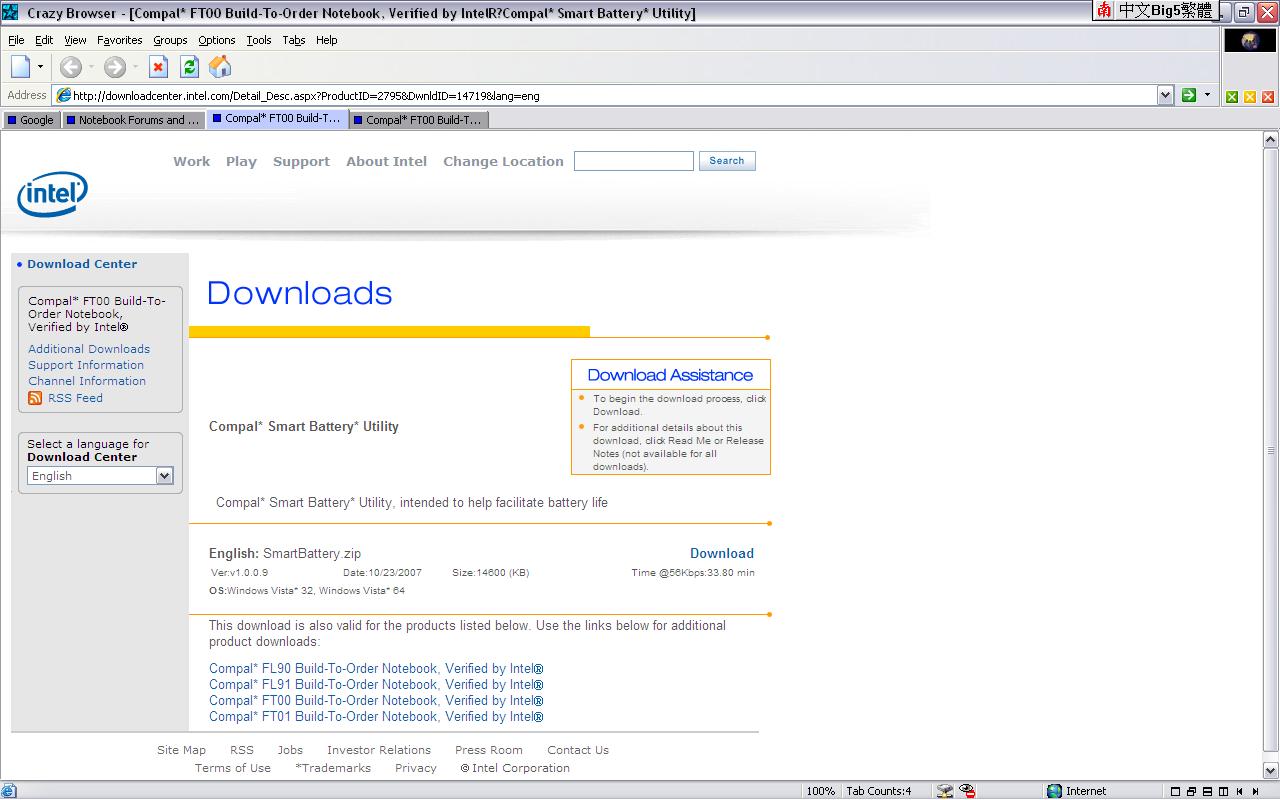Click the 100% zoom status bar text

(x=820, y=791)
